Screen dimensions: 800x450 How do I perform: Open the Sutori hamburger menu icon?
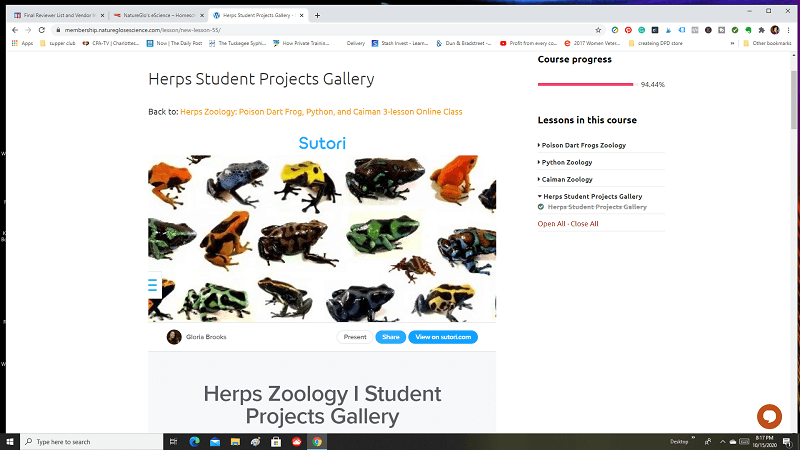coord(153,285)
